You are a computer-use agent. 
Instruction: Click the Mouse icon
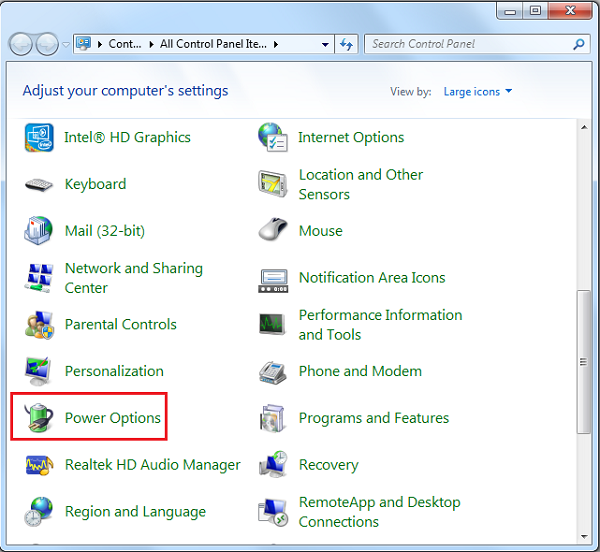coord(273,231)
